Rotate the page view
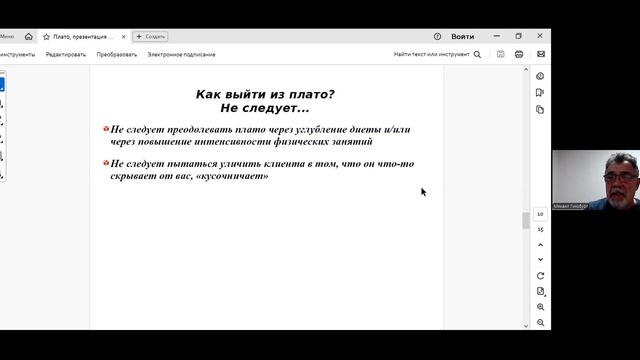Image resolution: width=640 pixels, height=360 pixels. point(540,276)
